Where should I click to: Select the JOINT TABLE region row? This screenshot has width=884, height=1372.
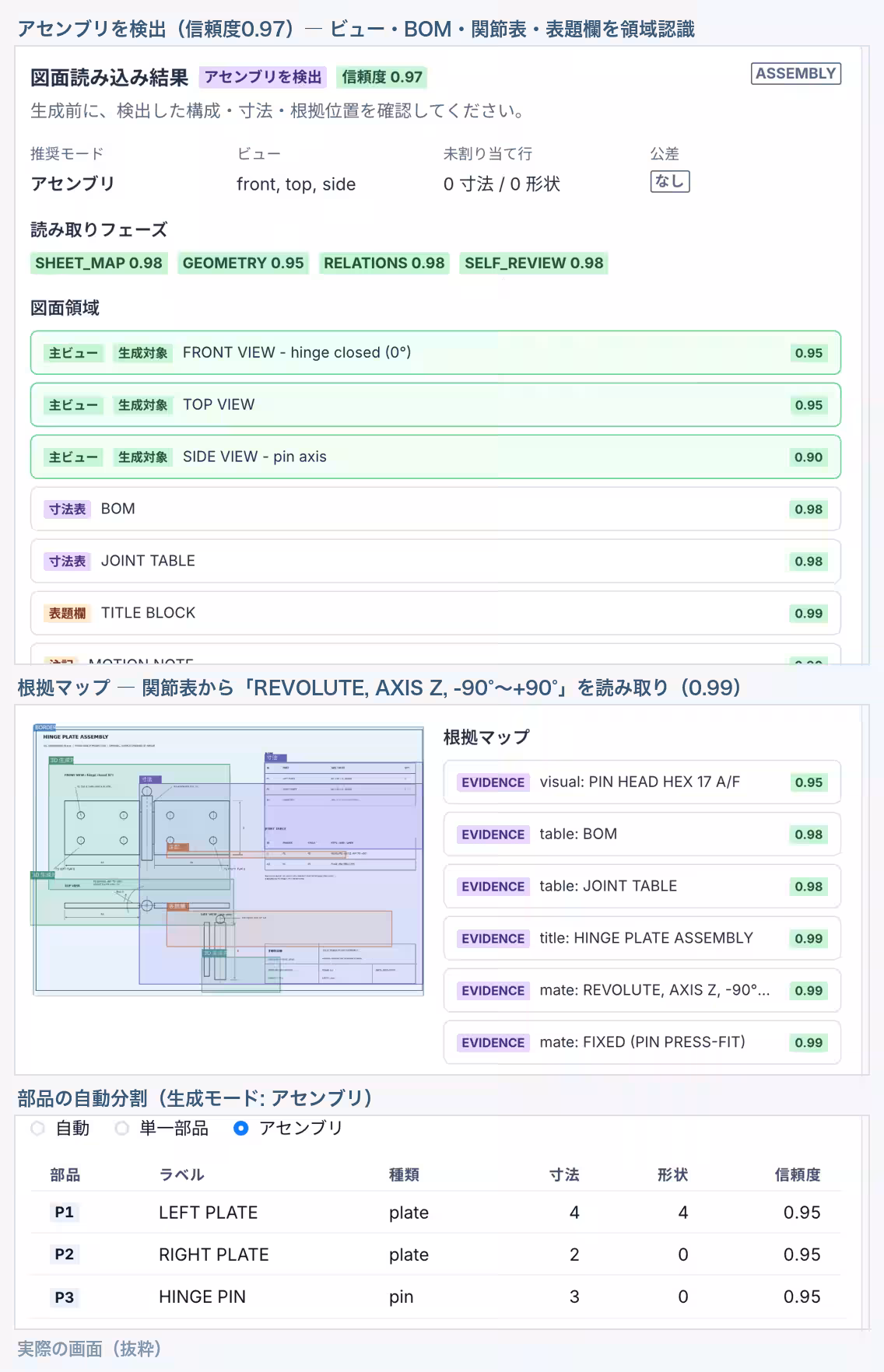[x=436, y=562]
